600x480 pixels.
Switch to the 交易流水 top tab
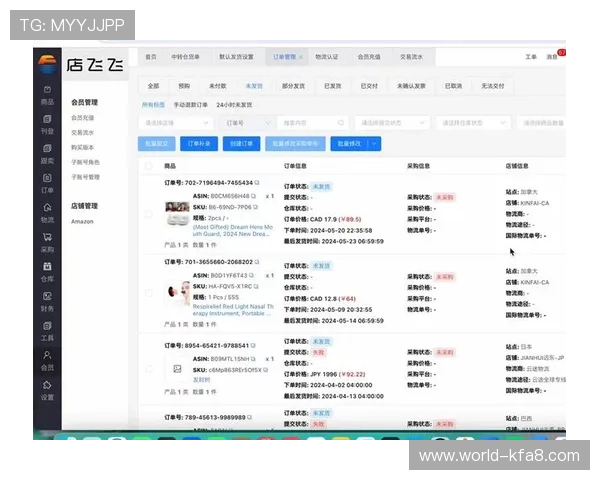click(411, 57)
